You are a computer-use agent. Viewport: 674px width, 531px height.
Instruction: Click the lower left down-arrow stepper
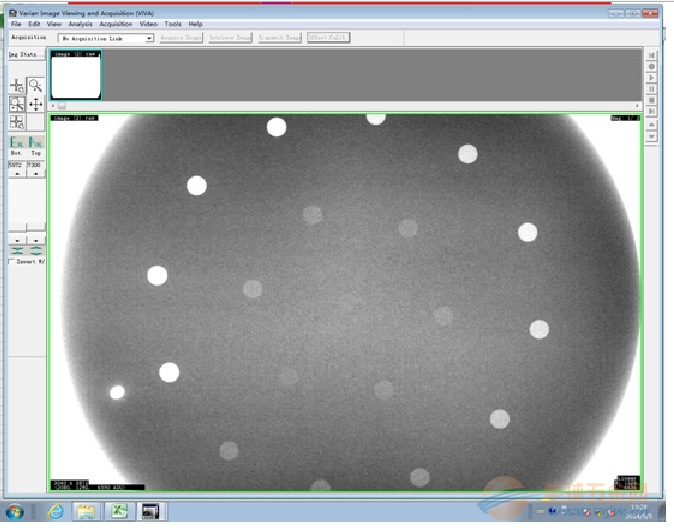[x=17, y=240]
